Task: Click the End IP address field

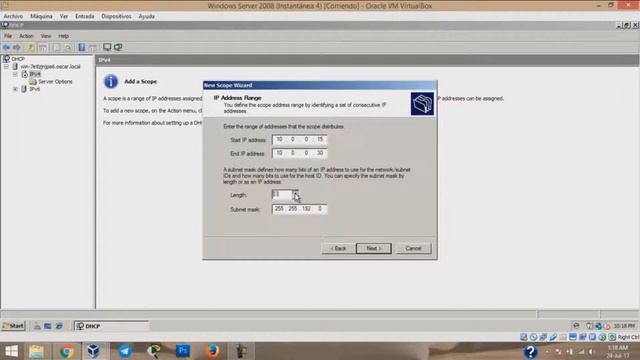Action: point(300,153)
